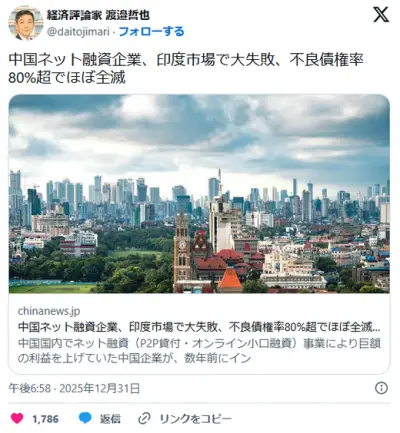The width and height of the screenshot is (400, 433).
Task: Click the フォローする follow link
Action: pyautogui.click(x=151, y=32)
